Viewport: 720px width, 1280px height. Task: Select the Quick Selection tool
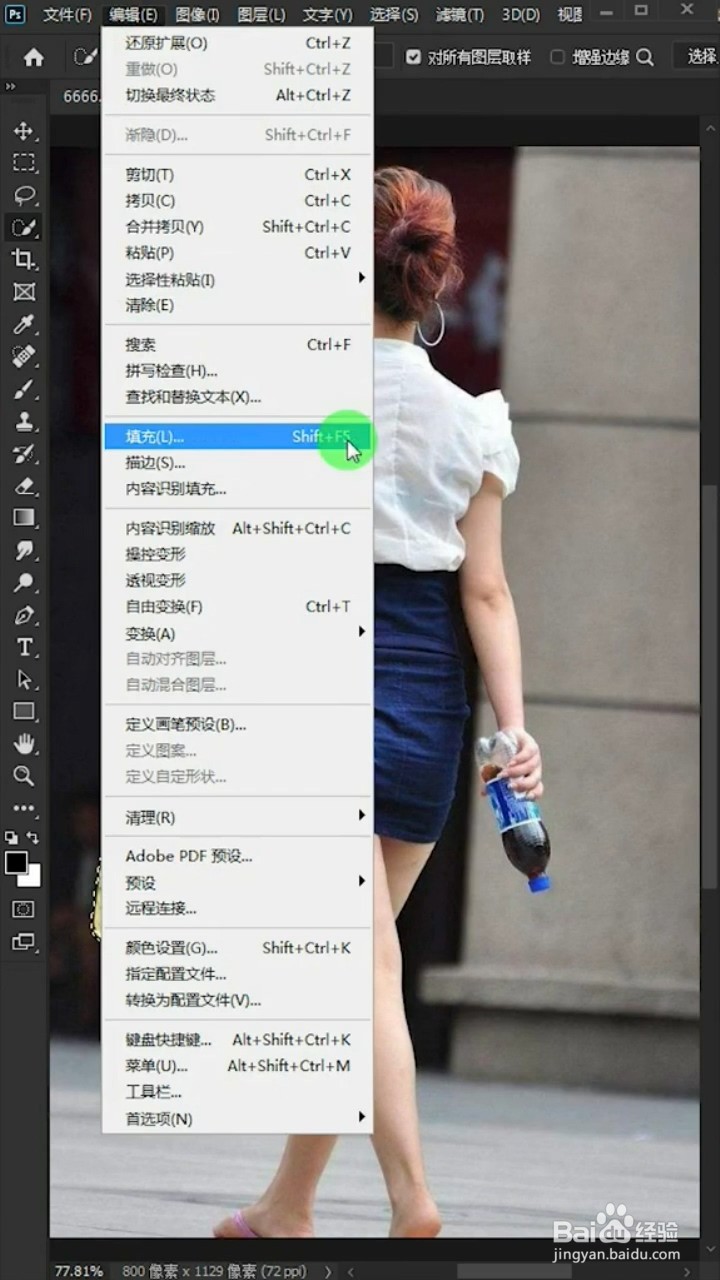(24, 227)
